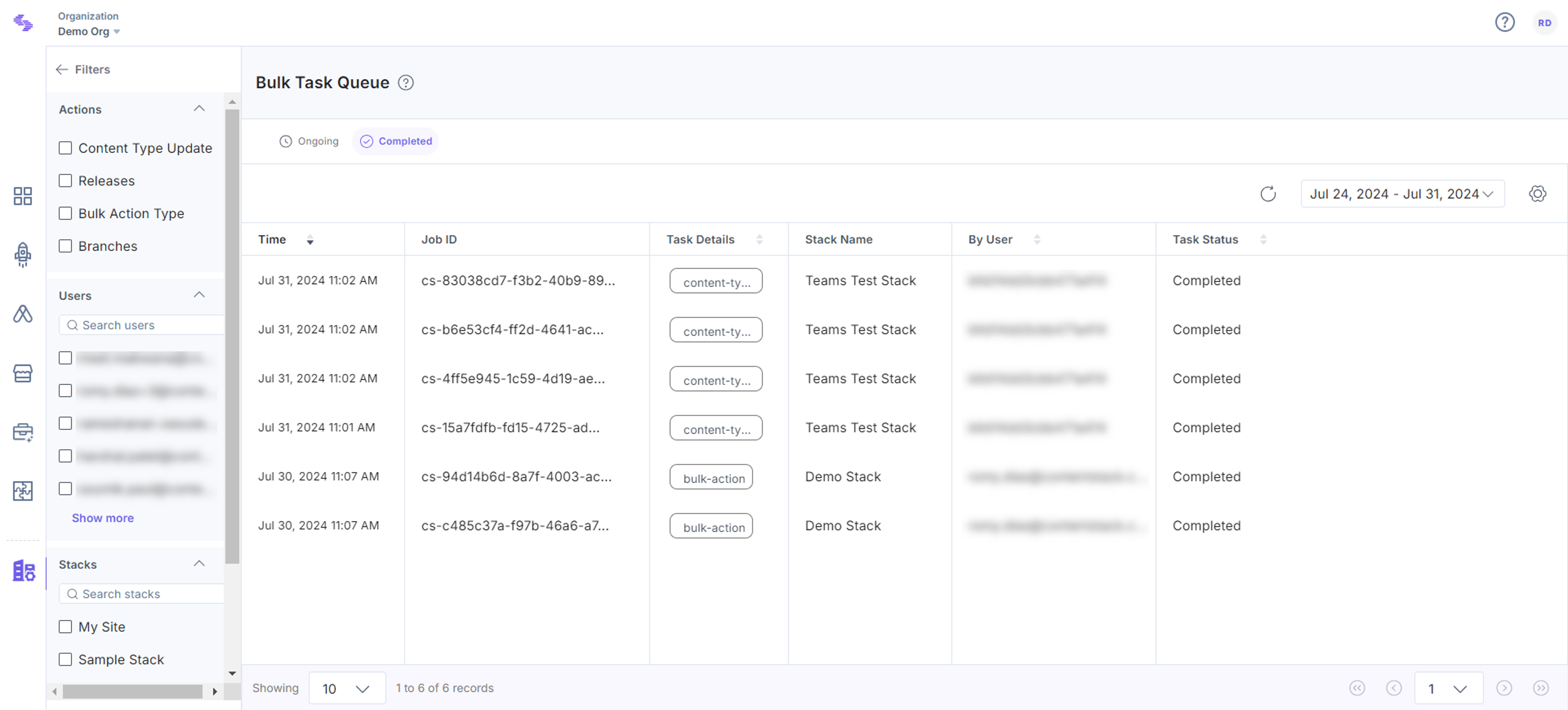Click the Stack Name column header
The height and width of the screenshot is (710, 1568).
[838, 239]
